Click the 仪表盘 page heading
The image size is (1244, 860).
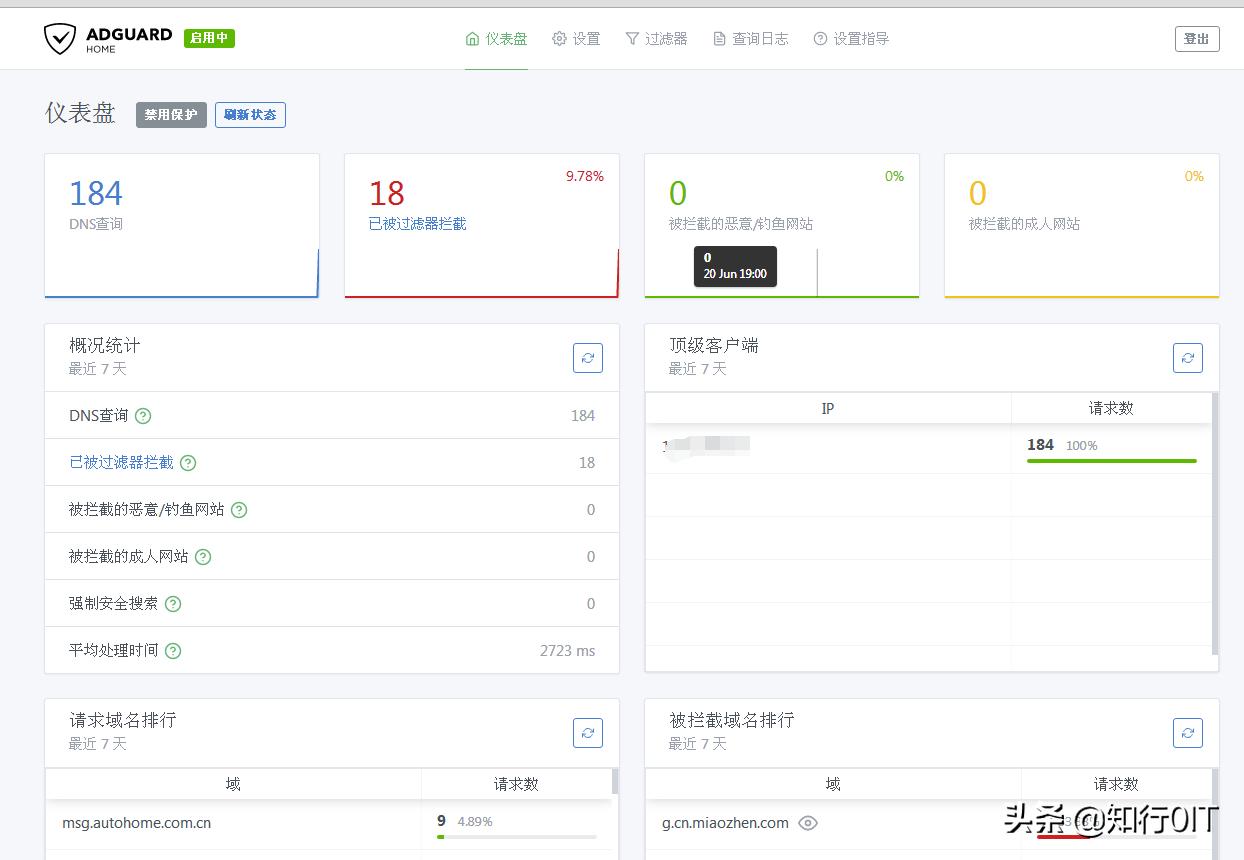(x=80, y=113)
